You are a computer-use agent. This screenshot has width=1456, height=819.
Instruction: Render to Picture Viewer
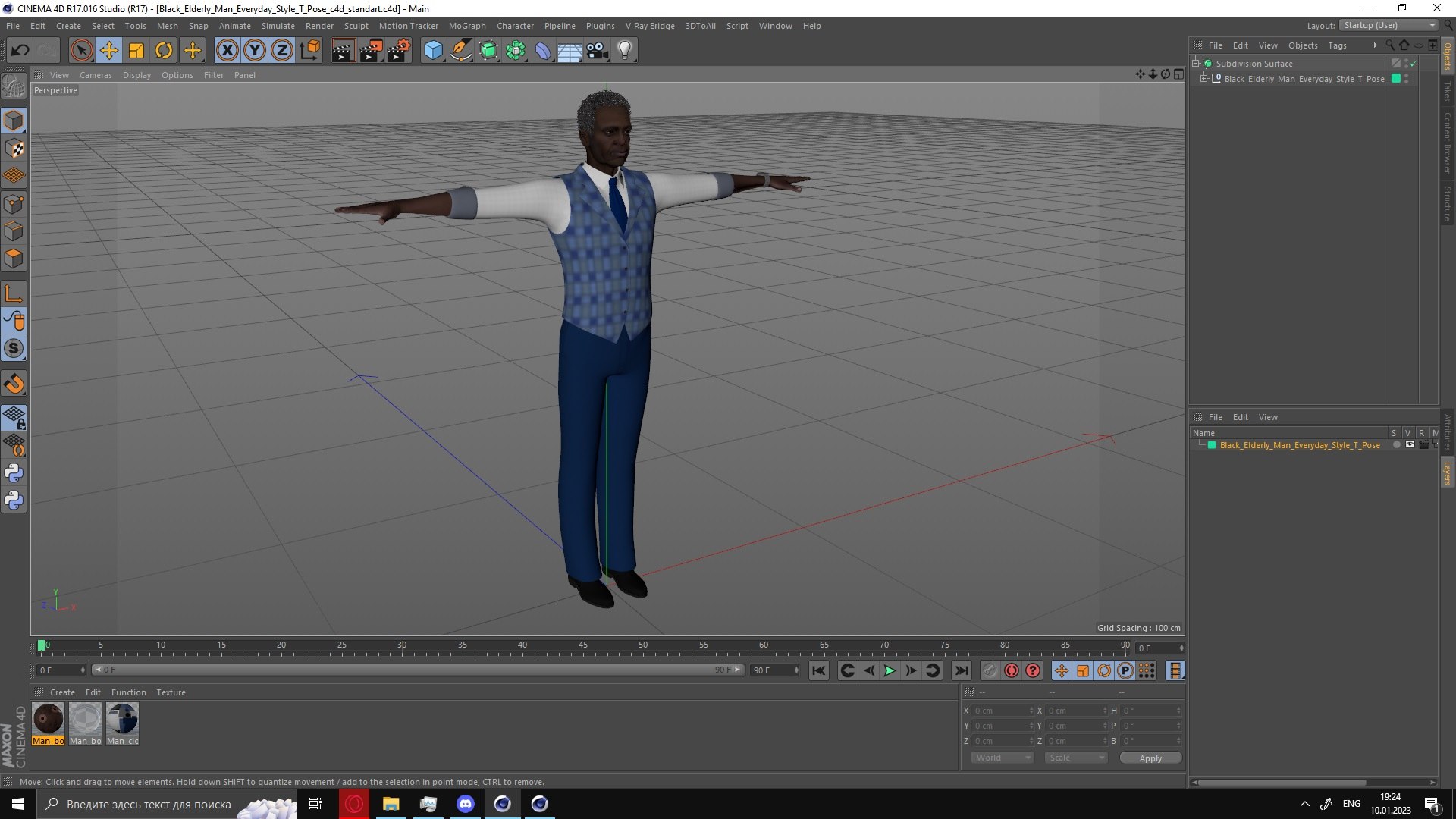(371, 51)
